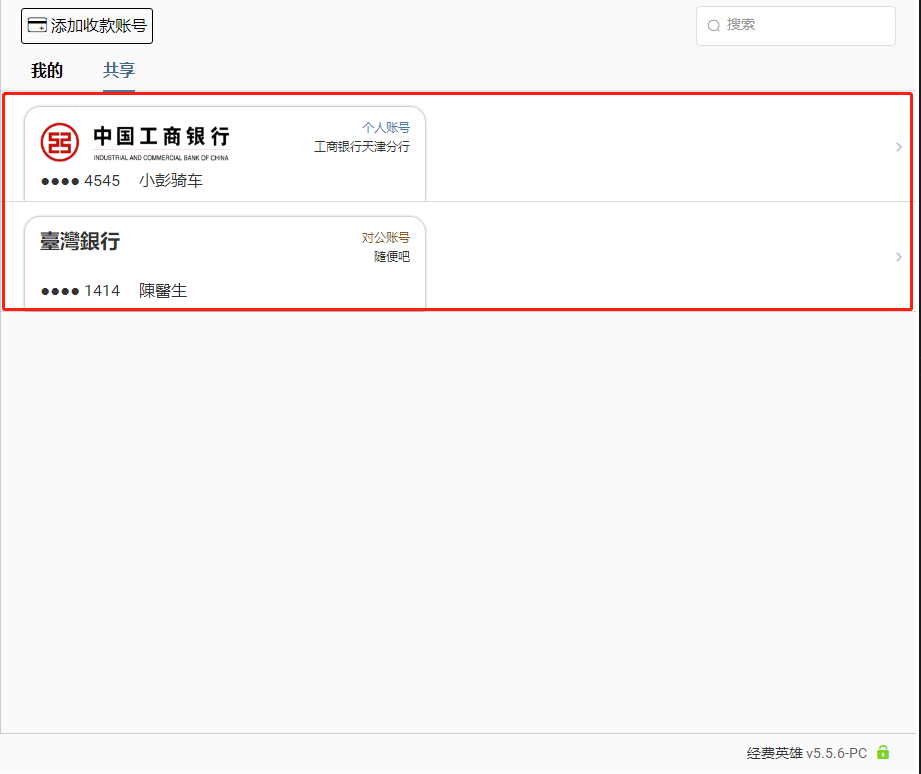The width and height of the screenshot is (921, 774).
Task: Click the 个人账号 account type label
Action: pyautogui.click(x=385, y=127)
